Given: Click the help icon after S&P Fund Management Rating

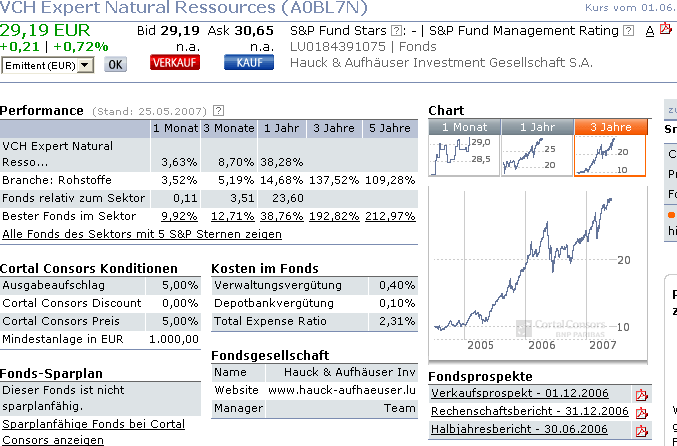Looking at the screenshot, I should pos(628,31).
